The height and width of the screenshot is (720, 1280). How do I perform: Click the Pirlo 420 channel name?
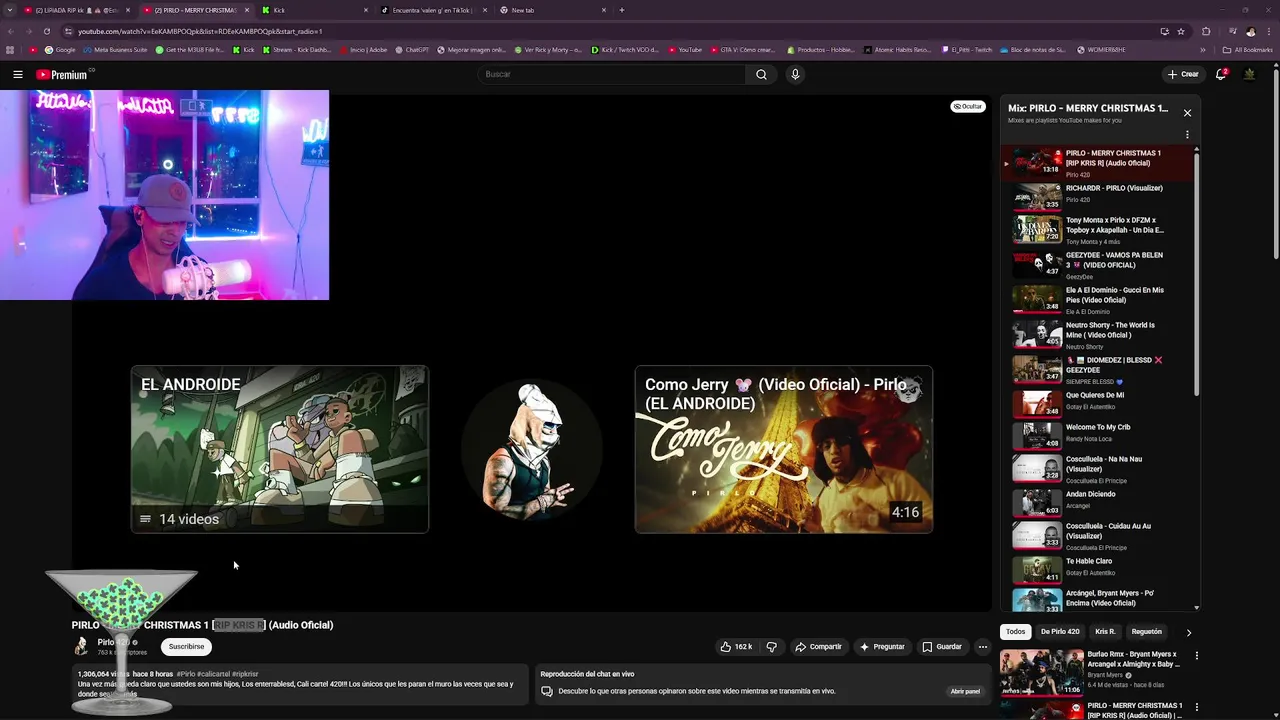(113, 642)
